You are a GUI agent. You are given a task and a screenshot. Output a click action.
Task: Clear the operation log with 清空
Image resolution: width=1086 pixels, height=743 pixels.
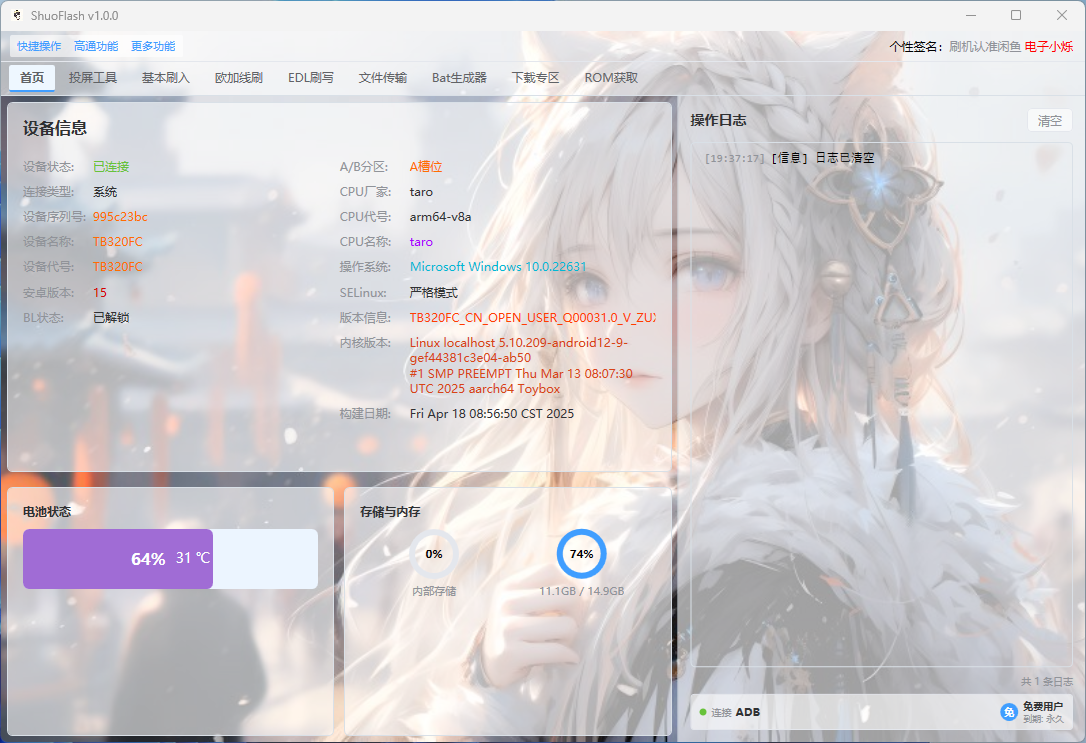[1049, 121]
